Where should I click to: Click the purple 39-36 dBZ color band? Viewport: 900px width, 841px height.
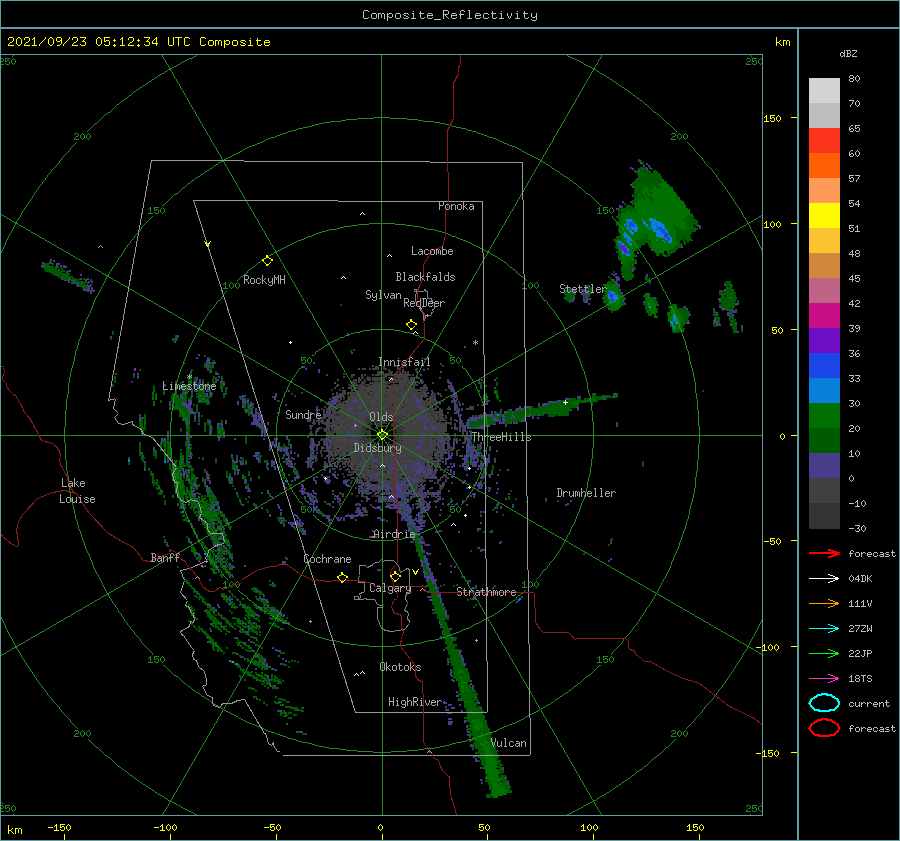[824, 341]
